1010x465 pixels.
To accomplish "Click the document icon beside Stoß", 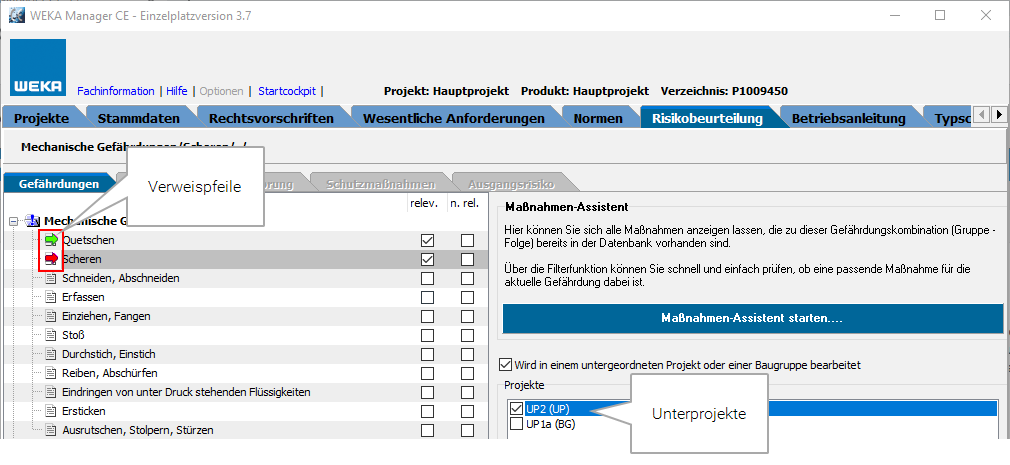I will point(53,335).
